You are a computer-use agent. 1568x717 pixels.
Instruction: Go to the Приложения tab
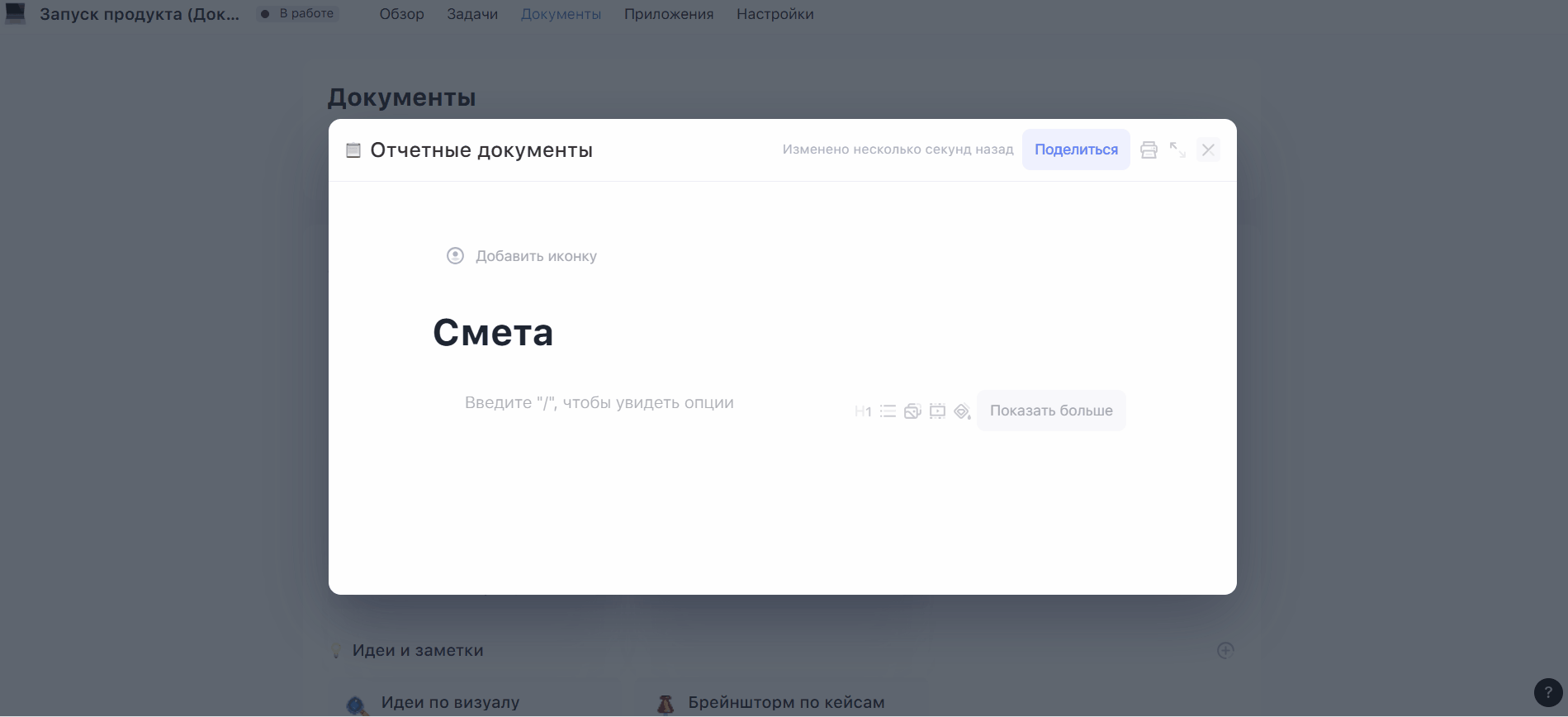click(x=669, y=14)
